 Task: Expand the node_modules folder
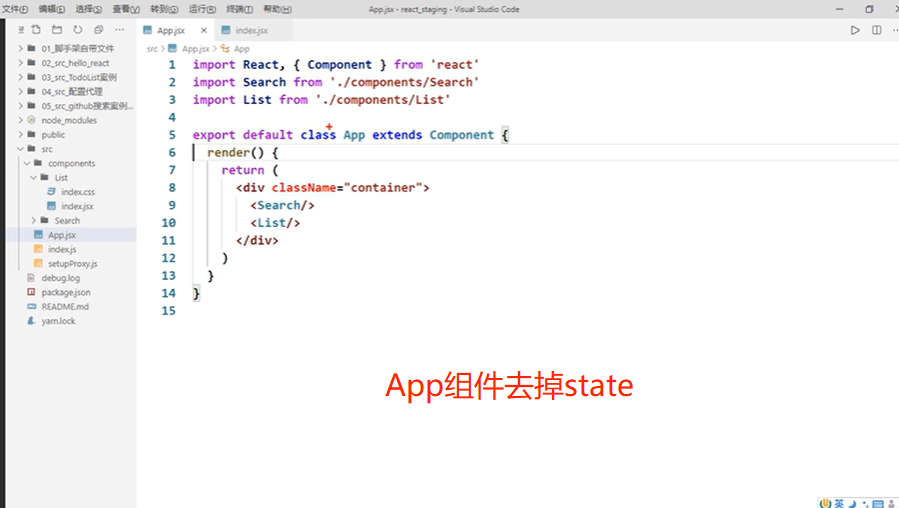click(69, 120)
